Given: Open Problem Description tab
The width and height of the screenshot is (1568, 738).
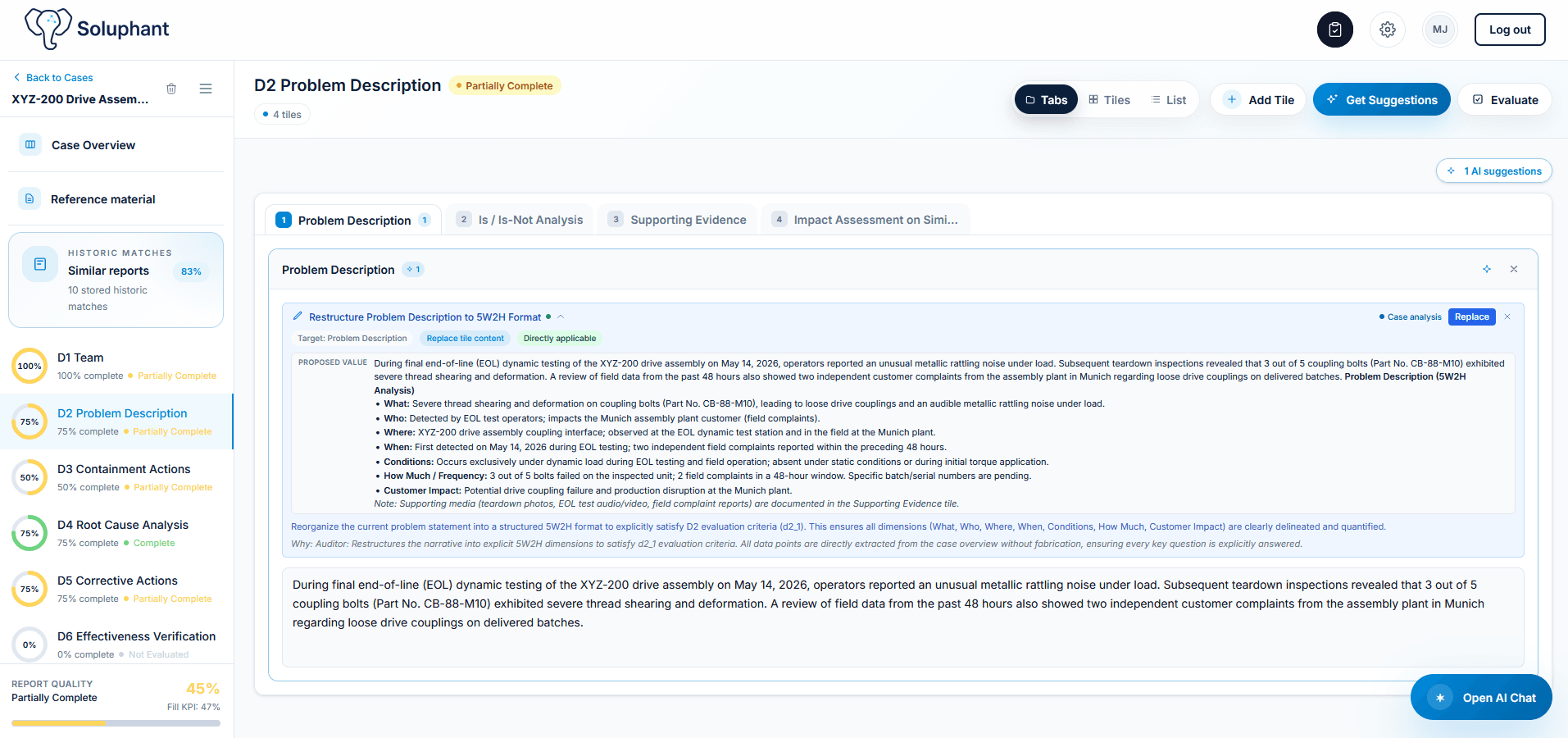Looking at the screenshot, I should (x=353, y=220).
